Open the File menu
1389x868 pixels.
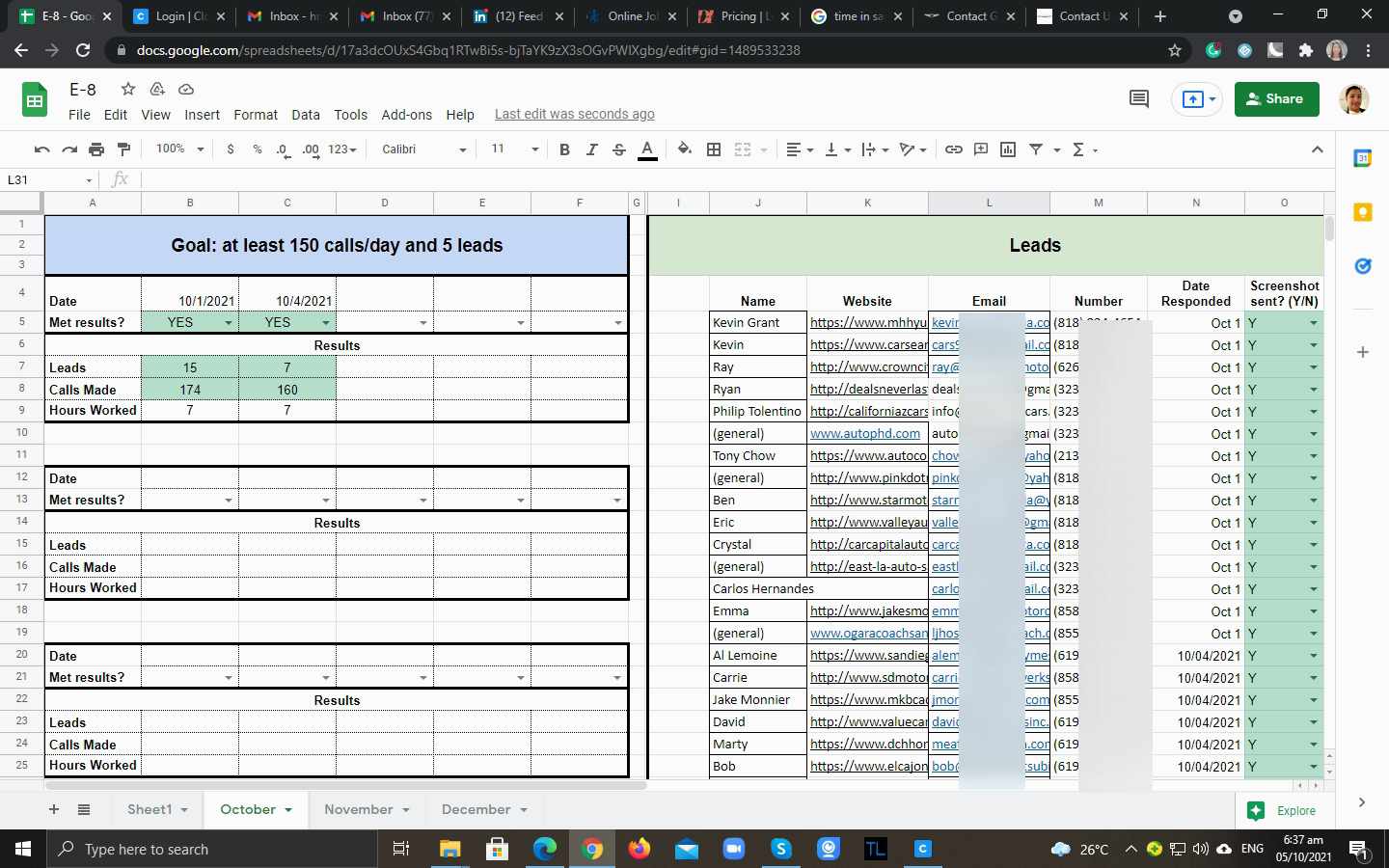[x=79, y=115]
